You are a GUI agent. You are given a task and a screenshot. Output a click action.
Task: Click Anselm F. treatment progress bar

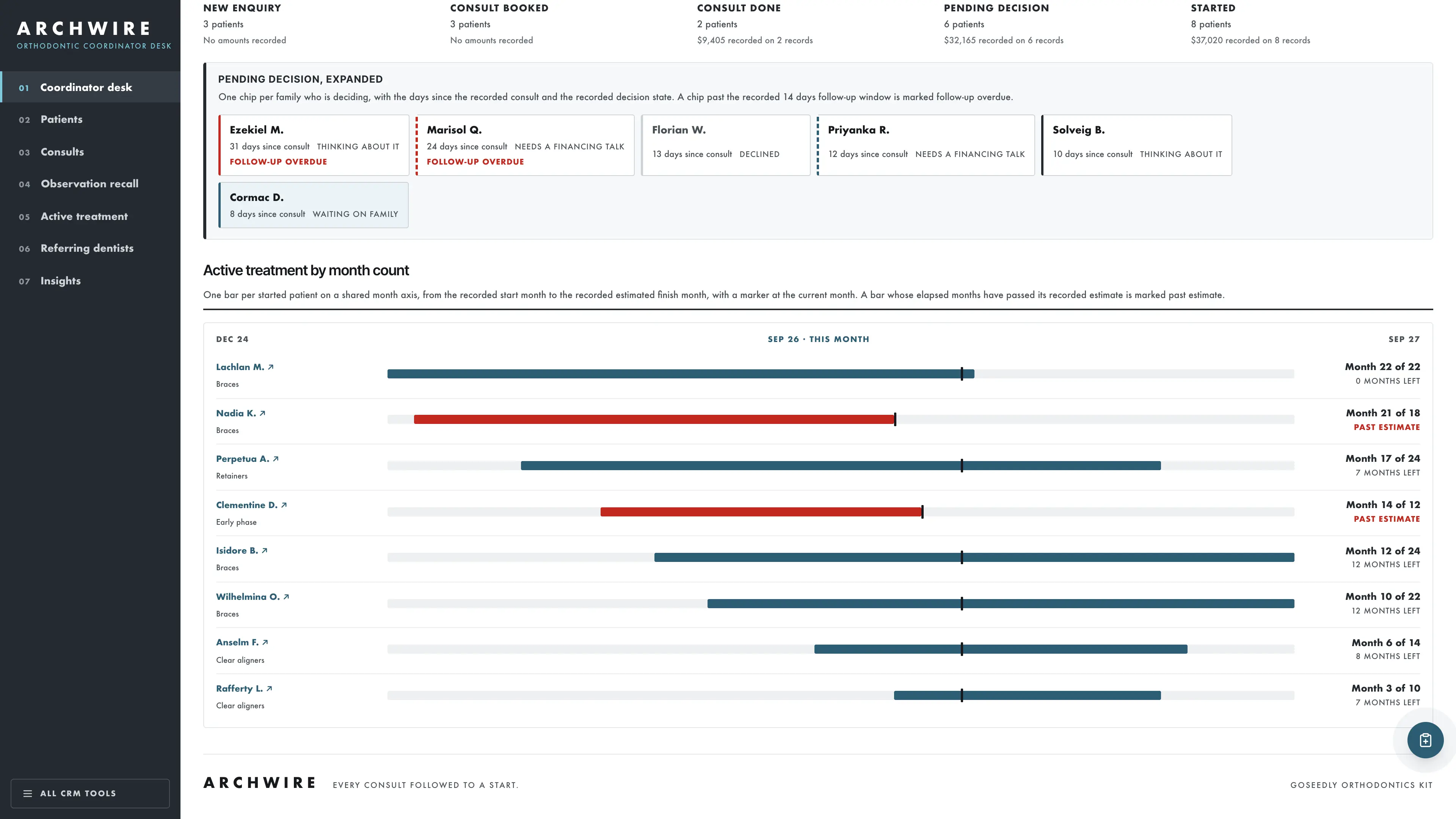tap(1001, 650)
